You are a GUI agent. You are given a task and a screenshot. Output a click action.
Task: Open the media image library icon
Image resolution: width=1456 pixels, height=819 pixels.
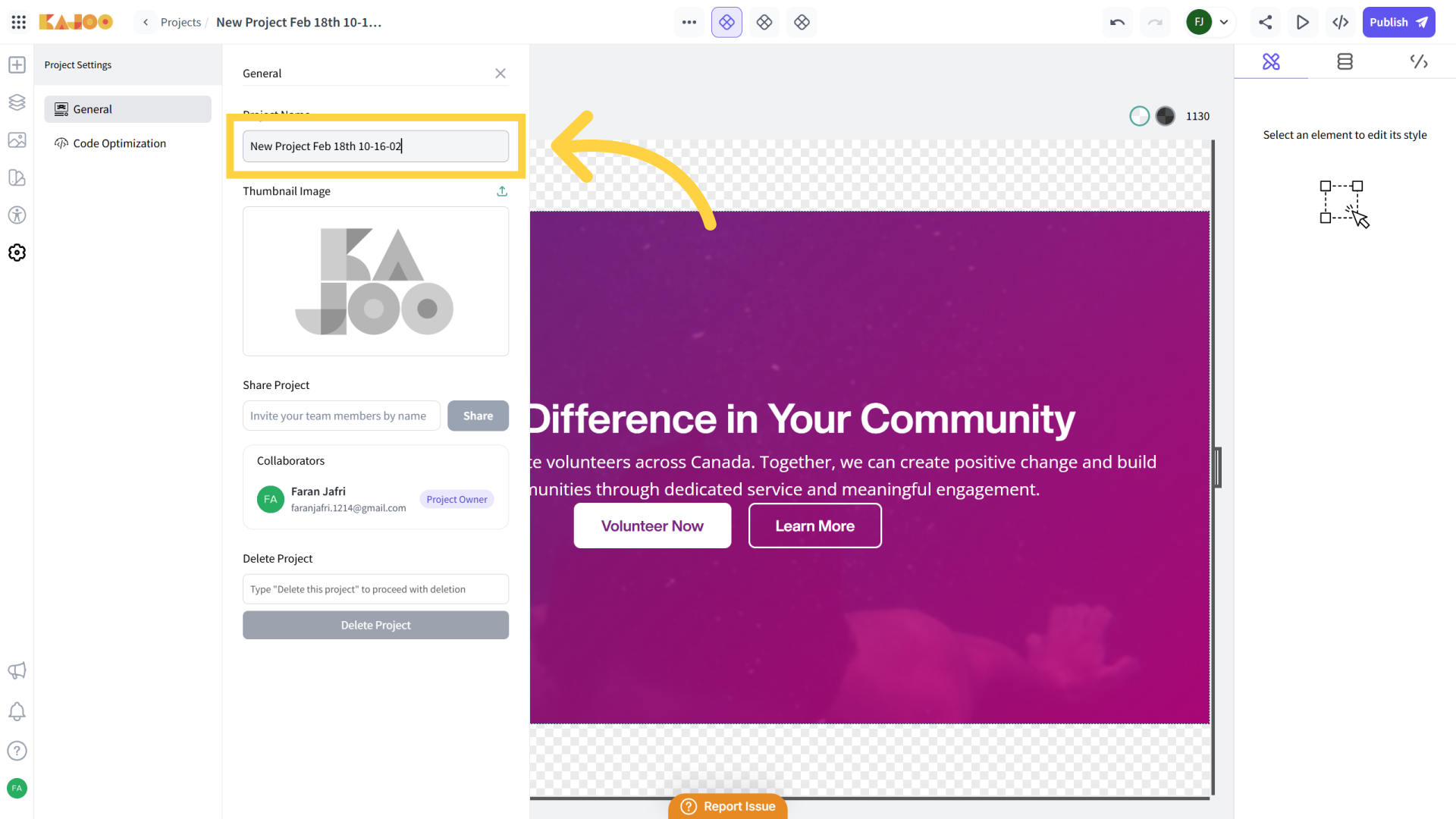[17, 140]
